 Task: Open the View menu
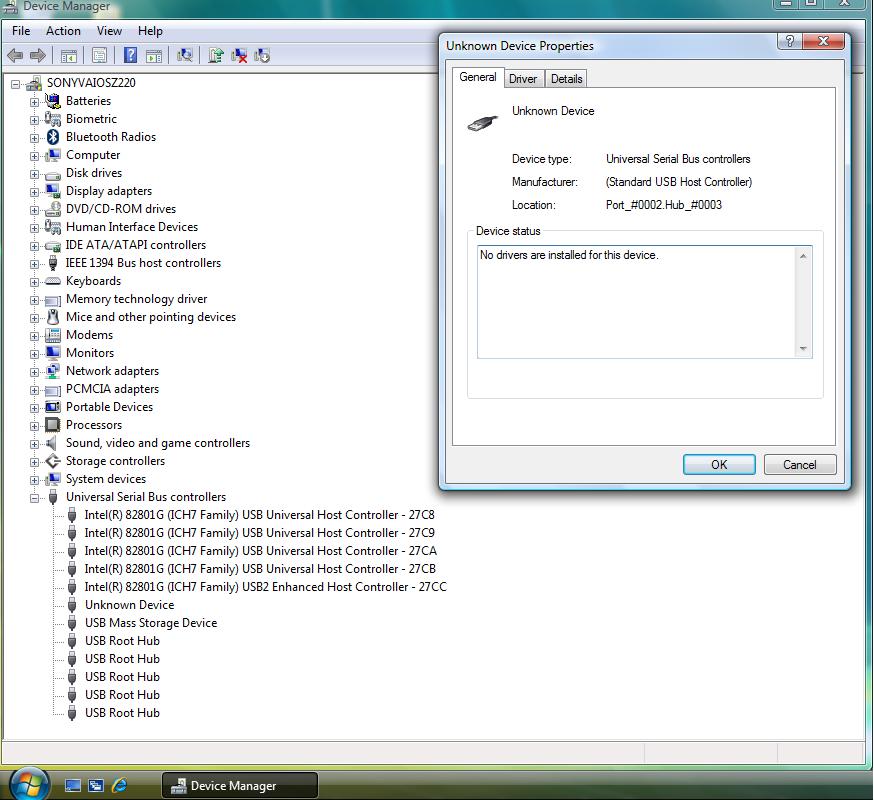[x=109, y=31]
